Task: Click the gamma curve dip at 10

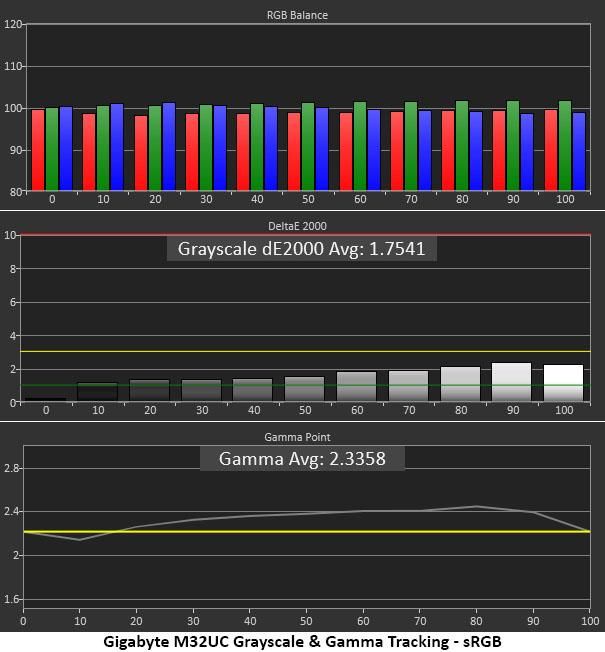Action: (x=80, y=540)
